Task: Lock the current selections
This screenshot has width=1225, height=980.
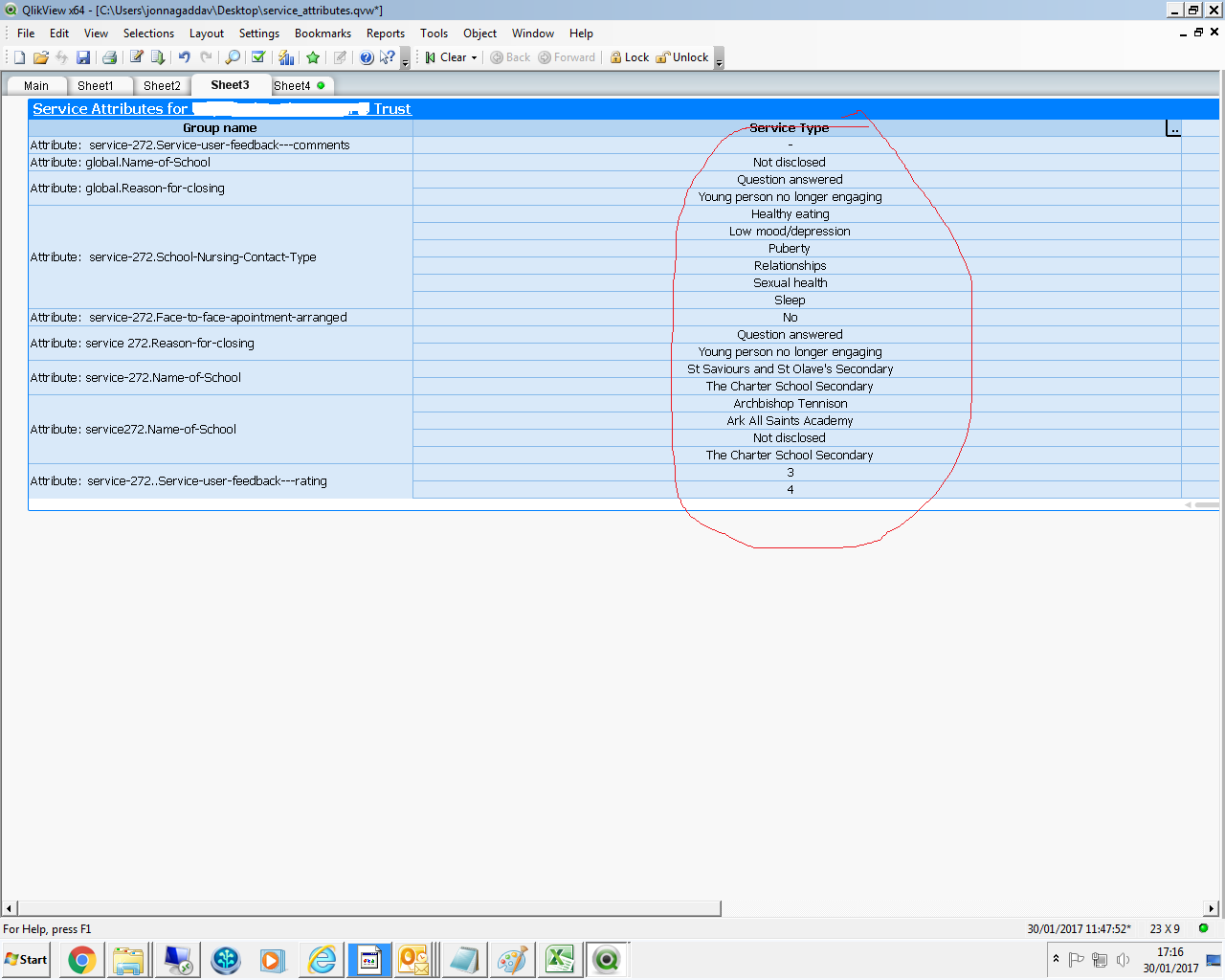Action: tap(629, 57)
